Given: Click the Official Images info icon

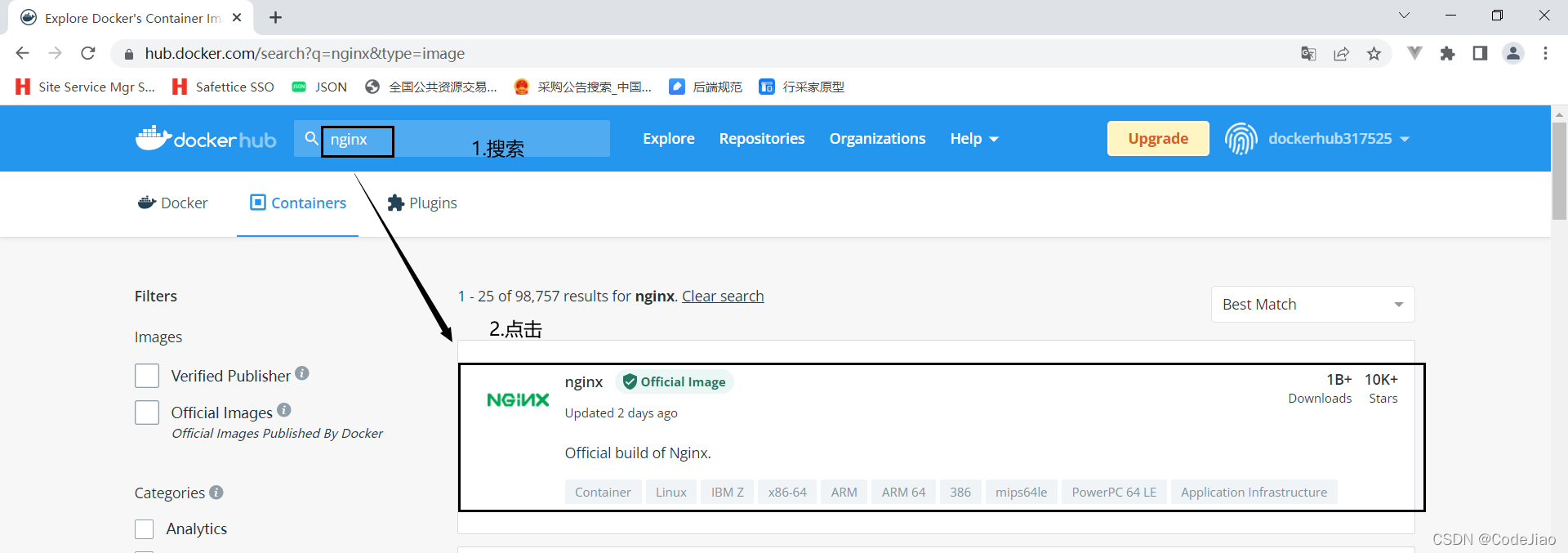Looking at the screenshot, I should [x=284, y=410].
